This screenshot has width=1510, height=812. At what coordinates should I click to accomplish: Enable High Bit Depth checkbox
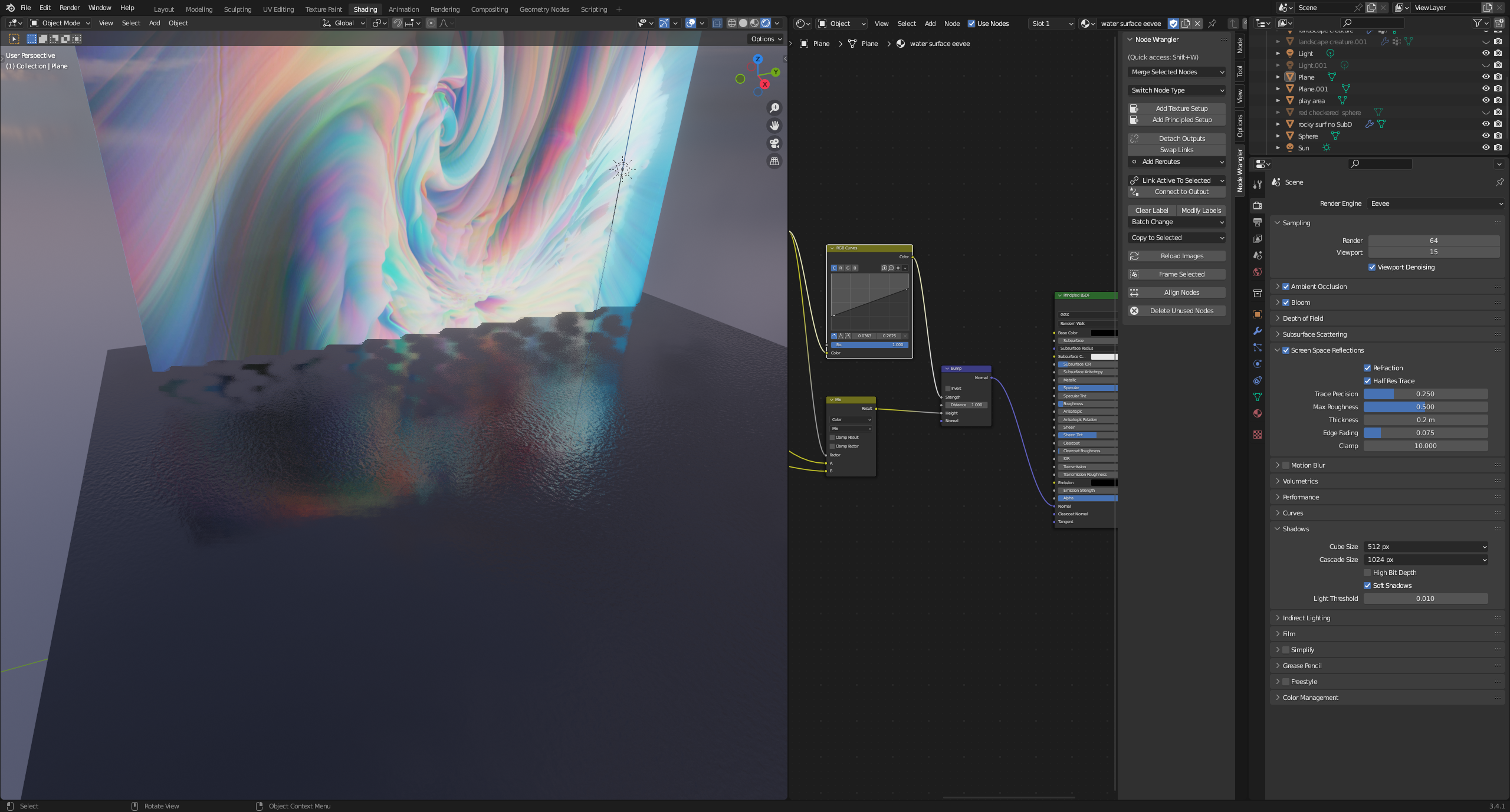pyautogui.click(x=1367, y=573)
